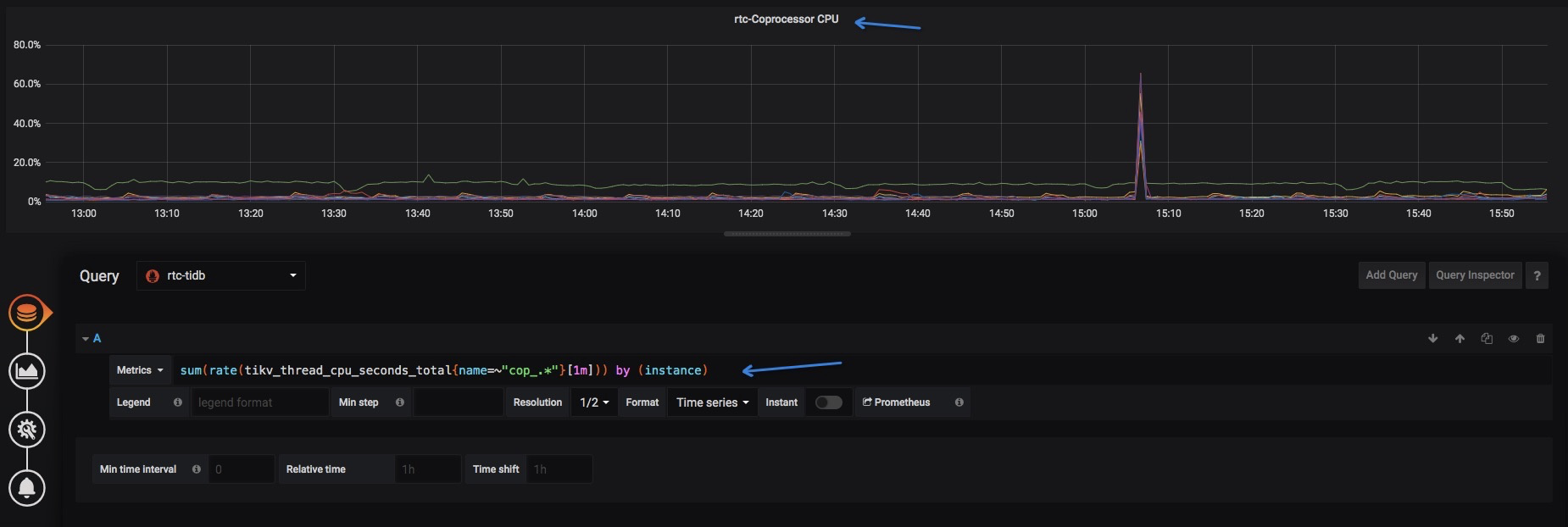The height and width of the screenshot is (527, 1568).
Task: Open the Metrics selector menu
Action: coord(140,370)
